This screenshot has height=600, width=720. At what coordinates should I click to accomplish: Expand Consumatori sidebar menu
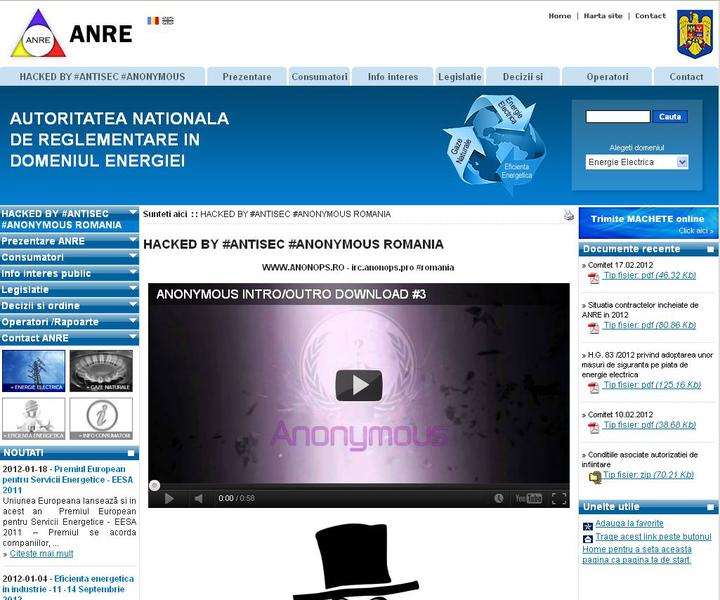coord(69,257)
